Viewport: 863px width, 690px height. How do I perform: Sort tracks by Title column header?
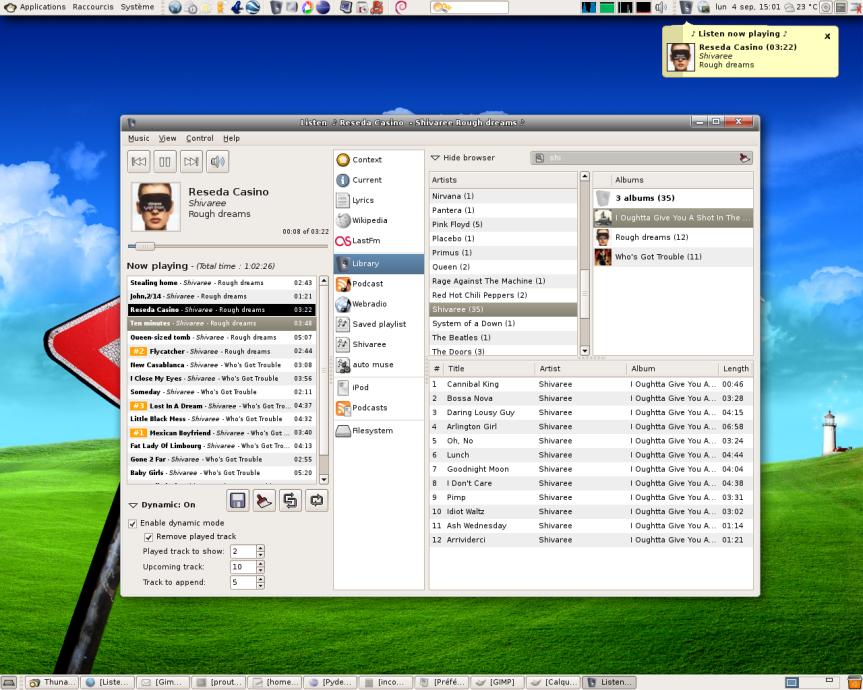[x=489, y=369]
